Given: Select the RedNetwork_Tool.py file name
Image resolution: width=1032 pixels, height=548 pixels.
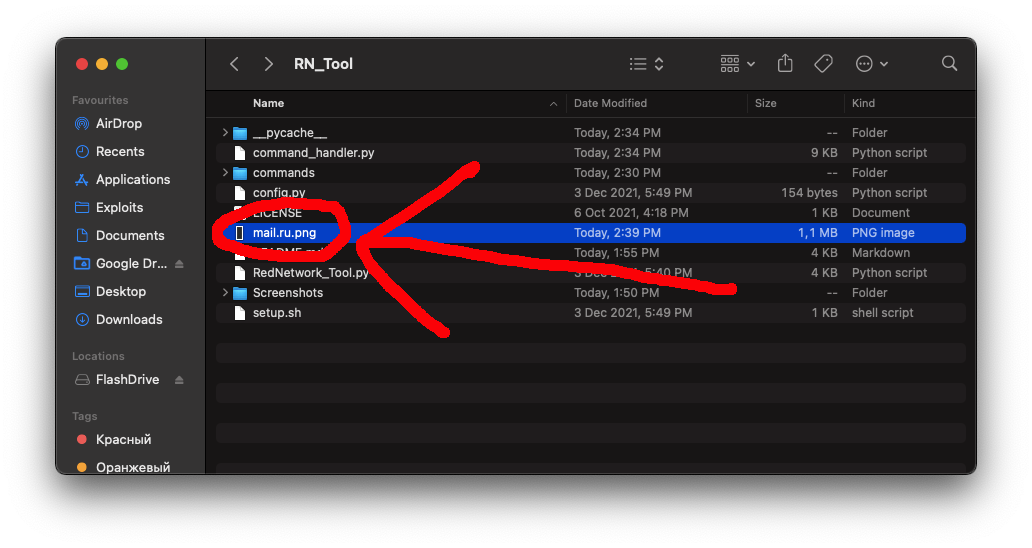Looking at the screenshot, I should pos(311,273).
